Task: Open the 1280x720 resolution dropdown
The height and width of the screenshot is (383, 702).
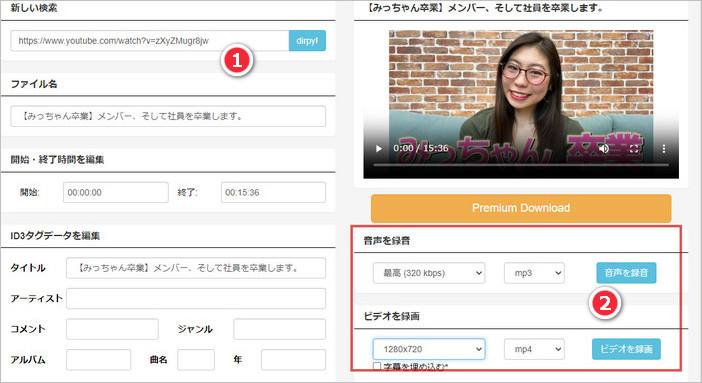Action: (x=429, y=349)
